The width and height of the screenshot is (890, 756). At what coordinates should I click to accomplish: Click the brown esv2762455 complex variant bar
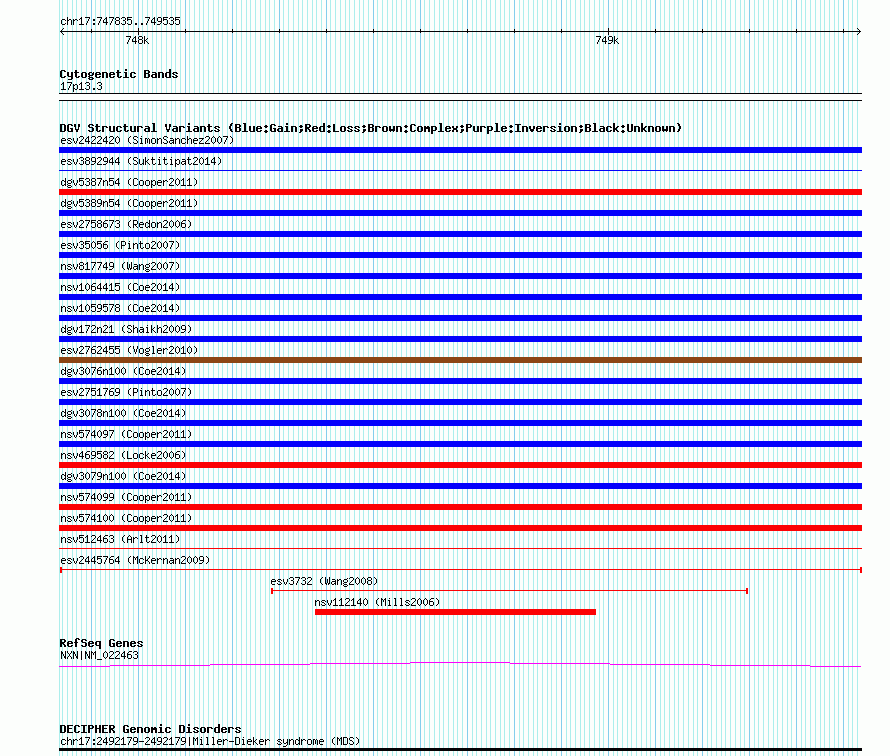click(x=460, y=360)
